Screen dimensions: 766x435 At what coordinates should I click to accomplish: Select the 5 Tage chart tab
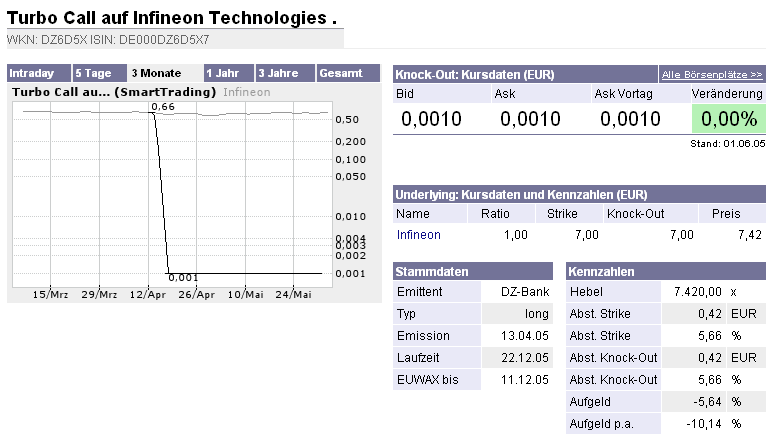[100, 73]
